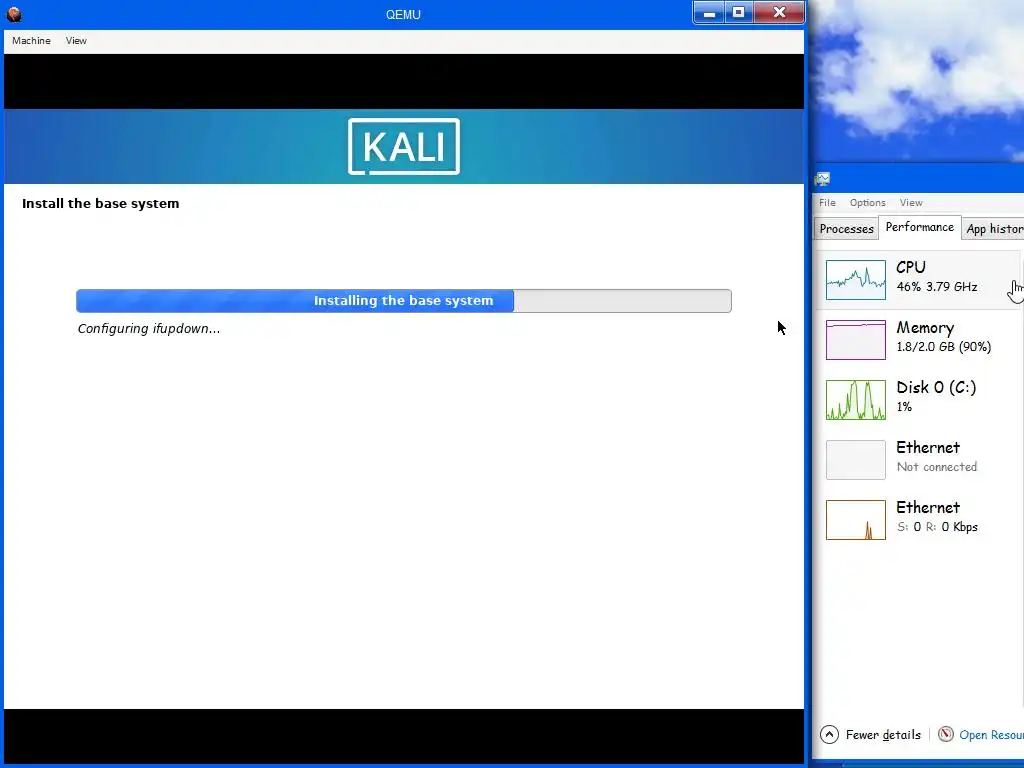Select the Not connected Ethernet graph thumbnail
The image size is (1024, 768).
coord(856,460)
